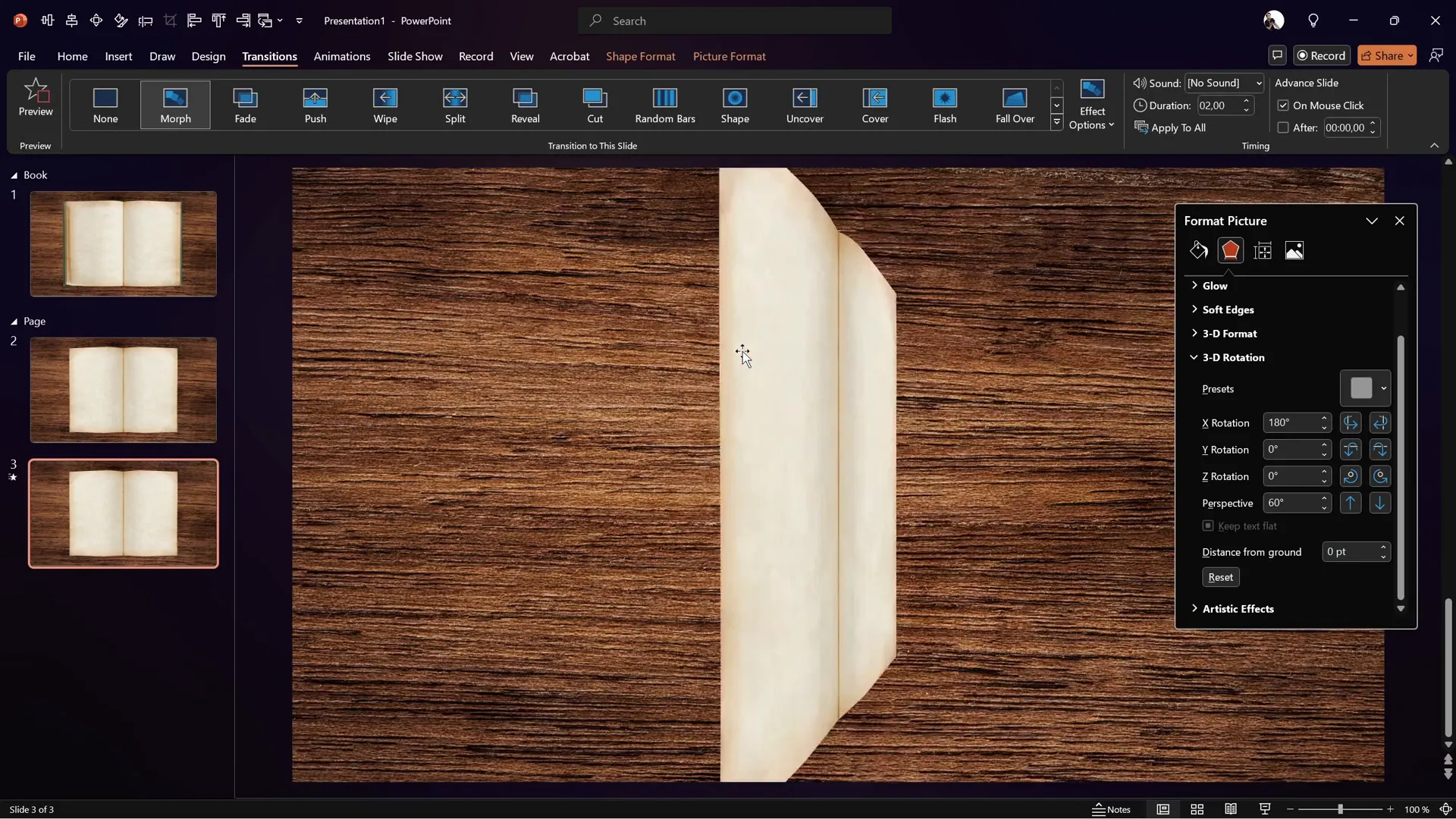Viewport: 1456px width, 819px height.
Task: Click the Search box in title bar
Action: click(735, 20)
